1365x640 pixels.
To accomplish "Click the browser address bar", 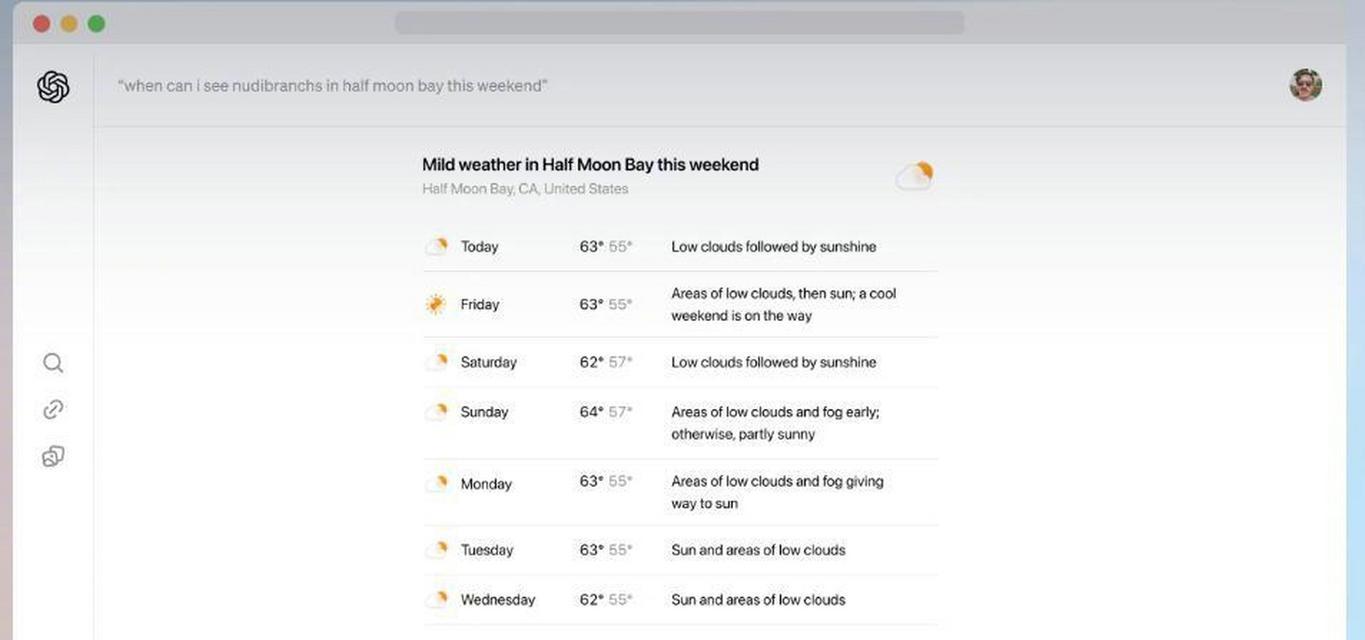I will 680,23.
